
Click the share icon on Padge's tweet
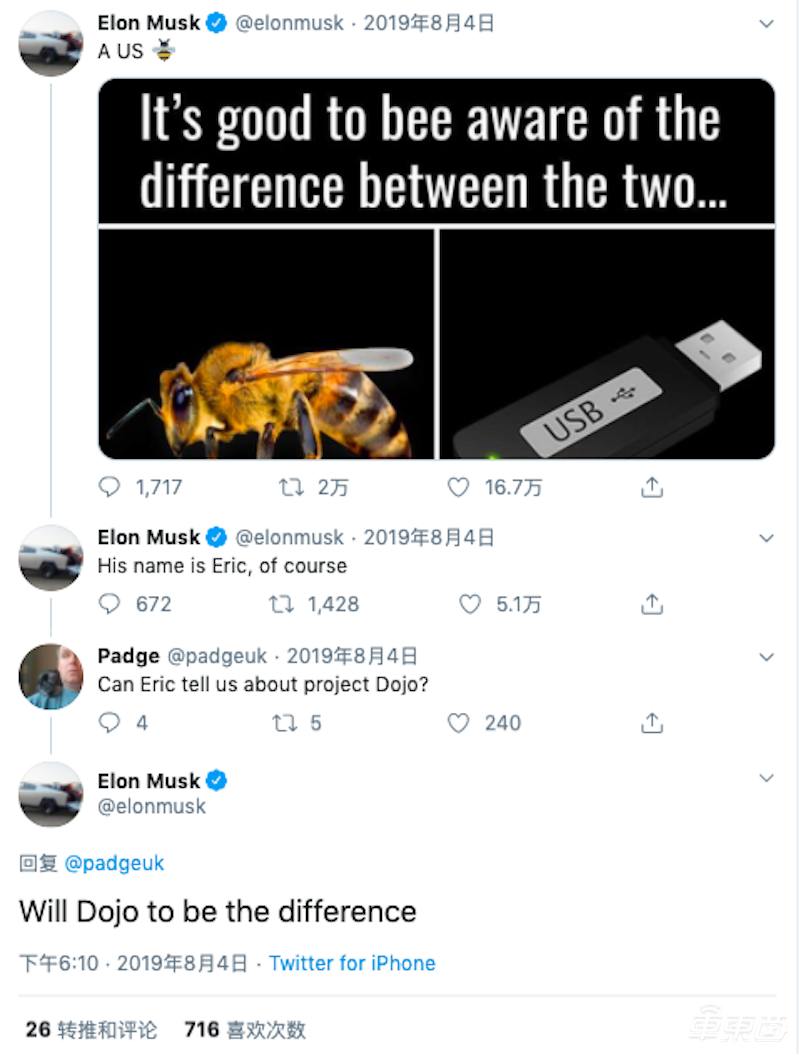pos(651,723)
